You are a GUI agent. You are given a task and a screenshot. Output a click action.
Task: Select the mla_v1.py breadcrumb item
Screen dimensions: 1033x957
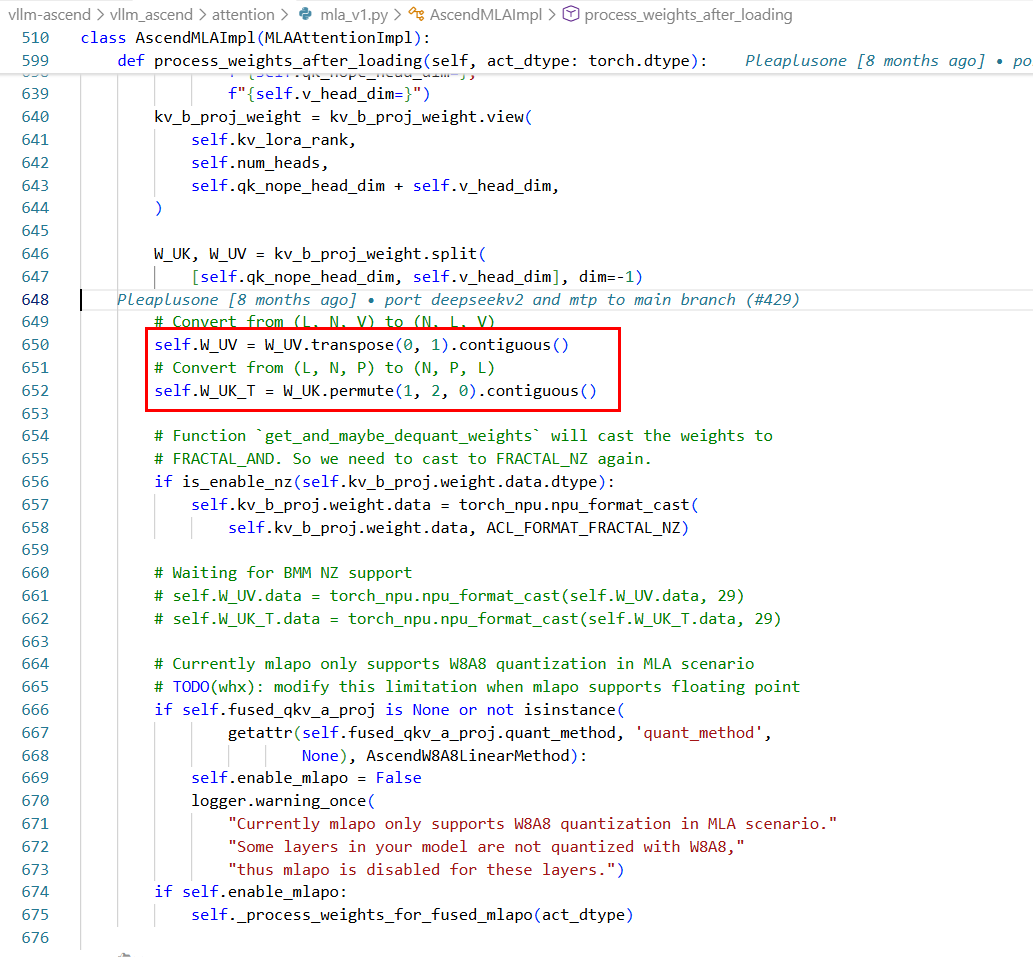(354, 14)
